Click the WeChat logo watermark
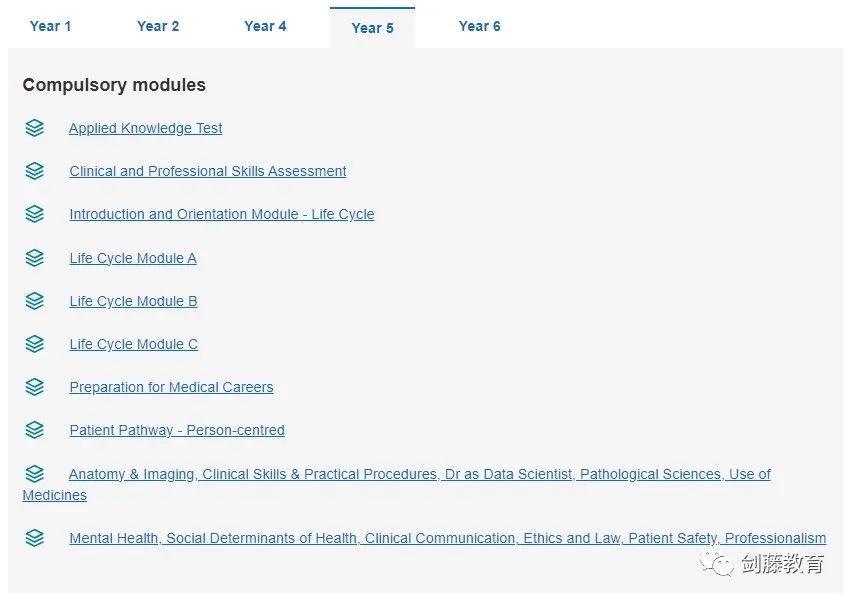Screen dimensions: 852x601 click(x=717, y=564)
